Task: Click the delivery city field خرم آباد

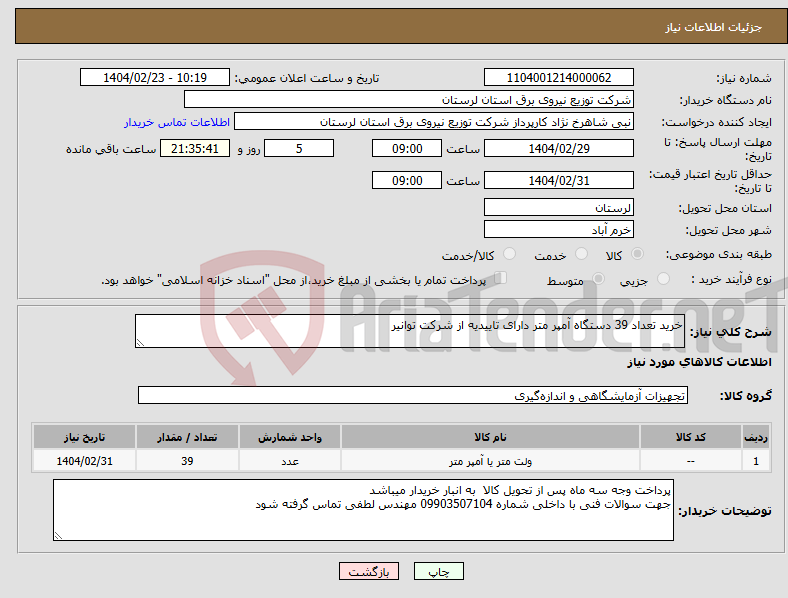Action: tap(558, 229)
